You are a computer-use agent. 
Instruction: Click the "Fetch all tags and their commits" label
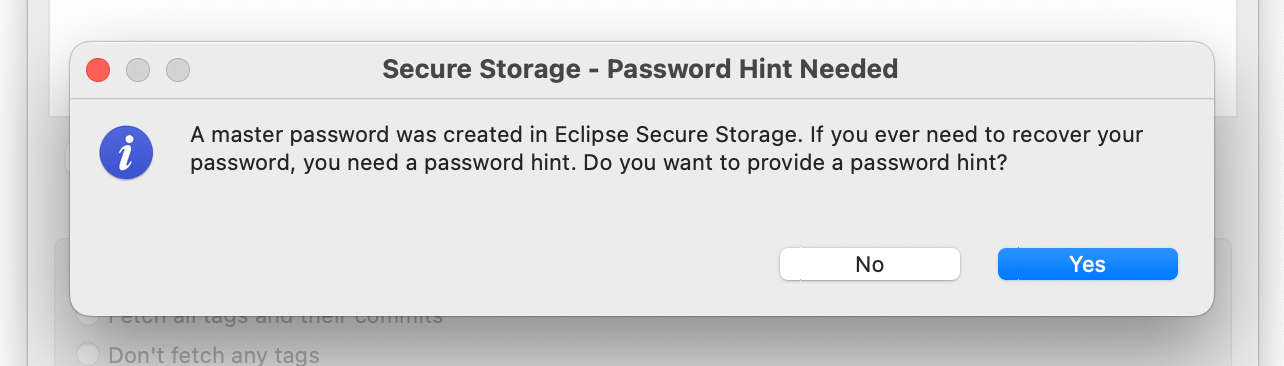tap(275, 319)
